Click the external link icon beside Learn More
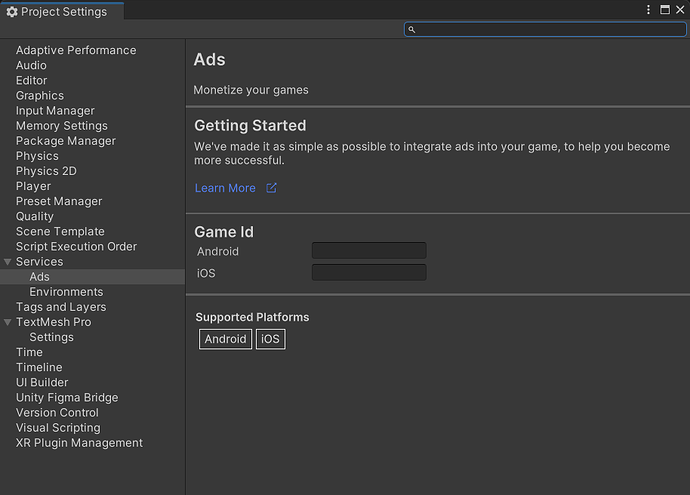The width and height of the screenshot is (690, 495). pos(271,188)
